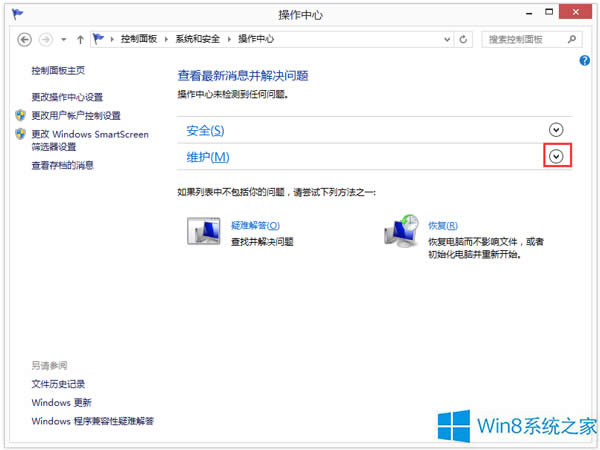Click the troubleshooting computer icon
600x450 pixels.
pos(204,231)
